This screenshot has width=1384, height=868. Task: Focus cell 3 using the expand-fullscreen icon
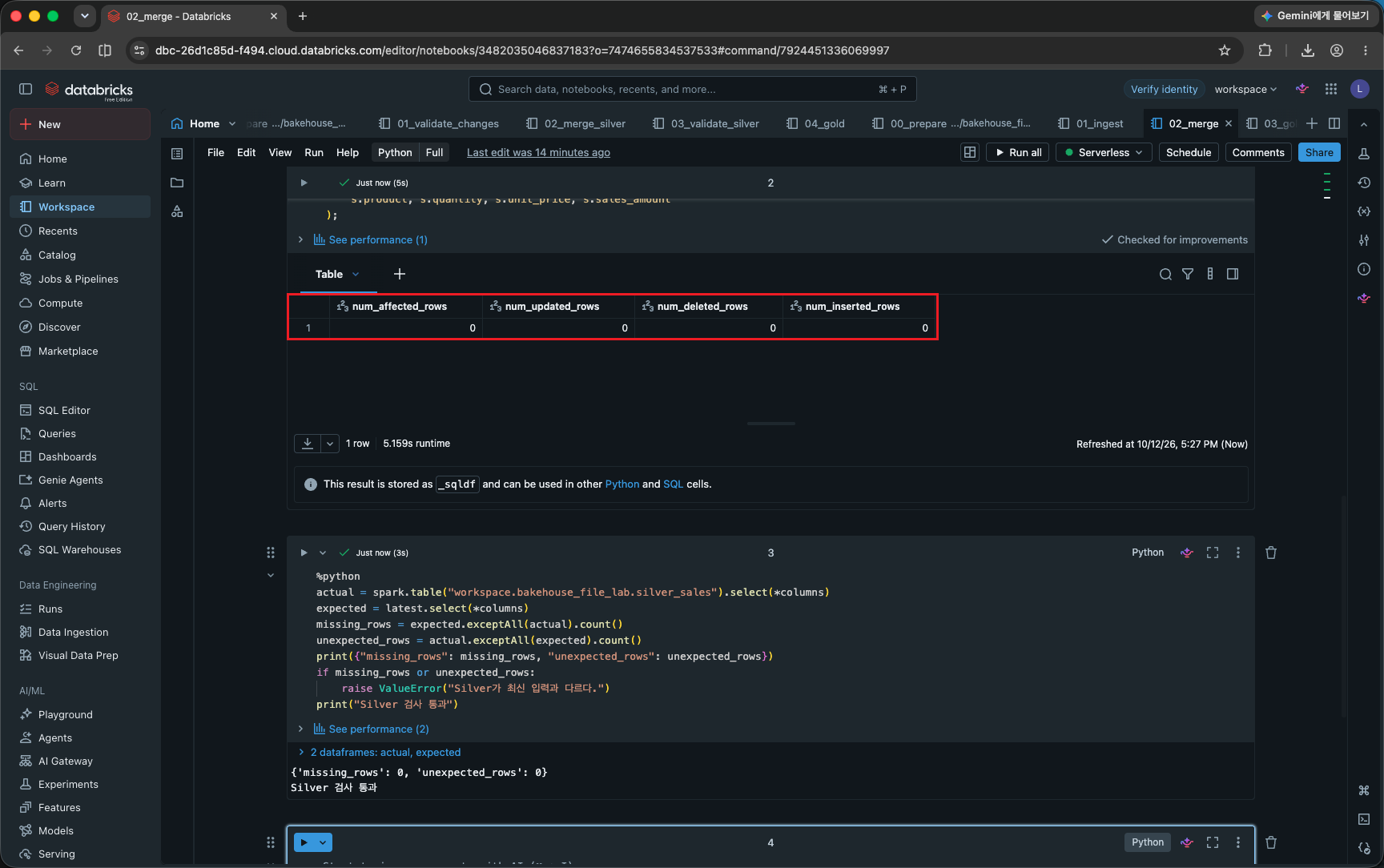click(1213, 553)
